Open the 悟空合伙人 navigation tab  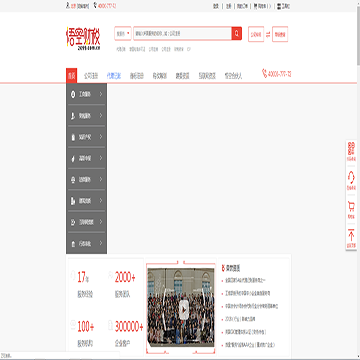coord(233,76)
